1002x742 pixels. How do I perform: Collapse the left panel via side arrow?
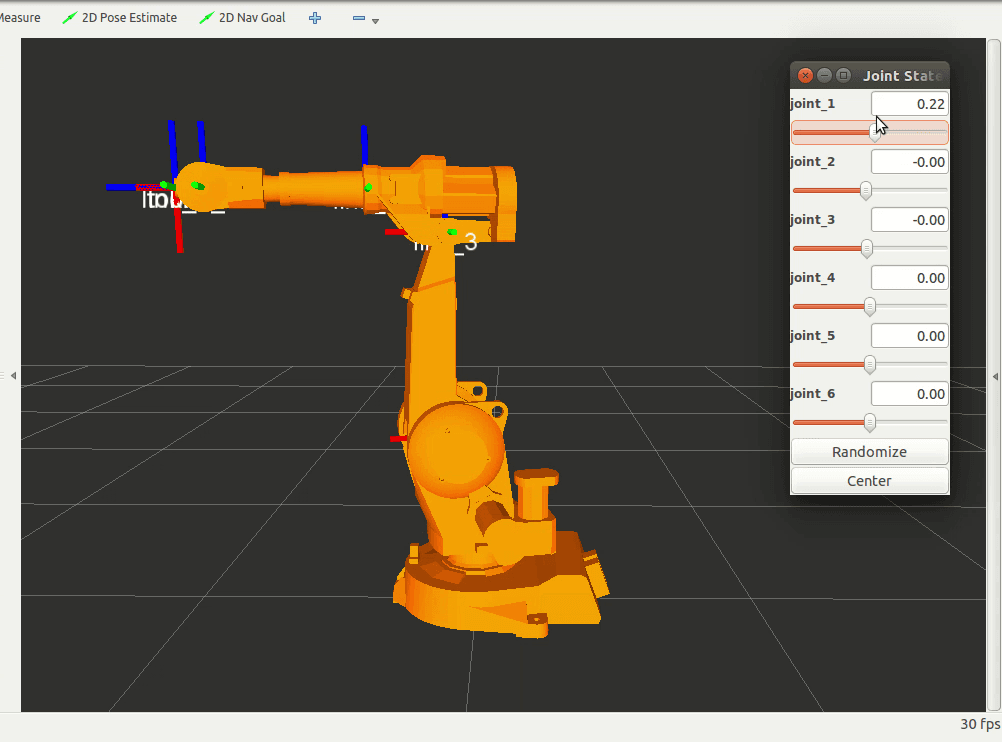13,376
